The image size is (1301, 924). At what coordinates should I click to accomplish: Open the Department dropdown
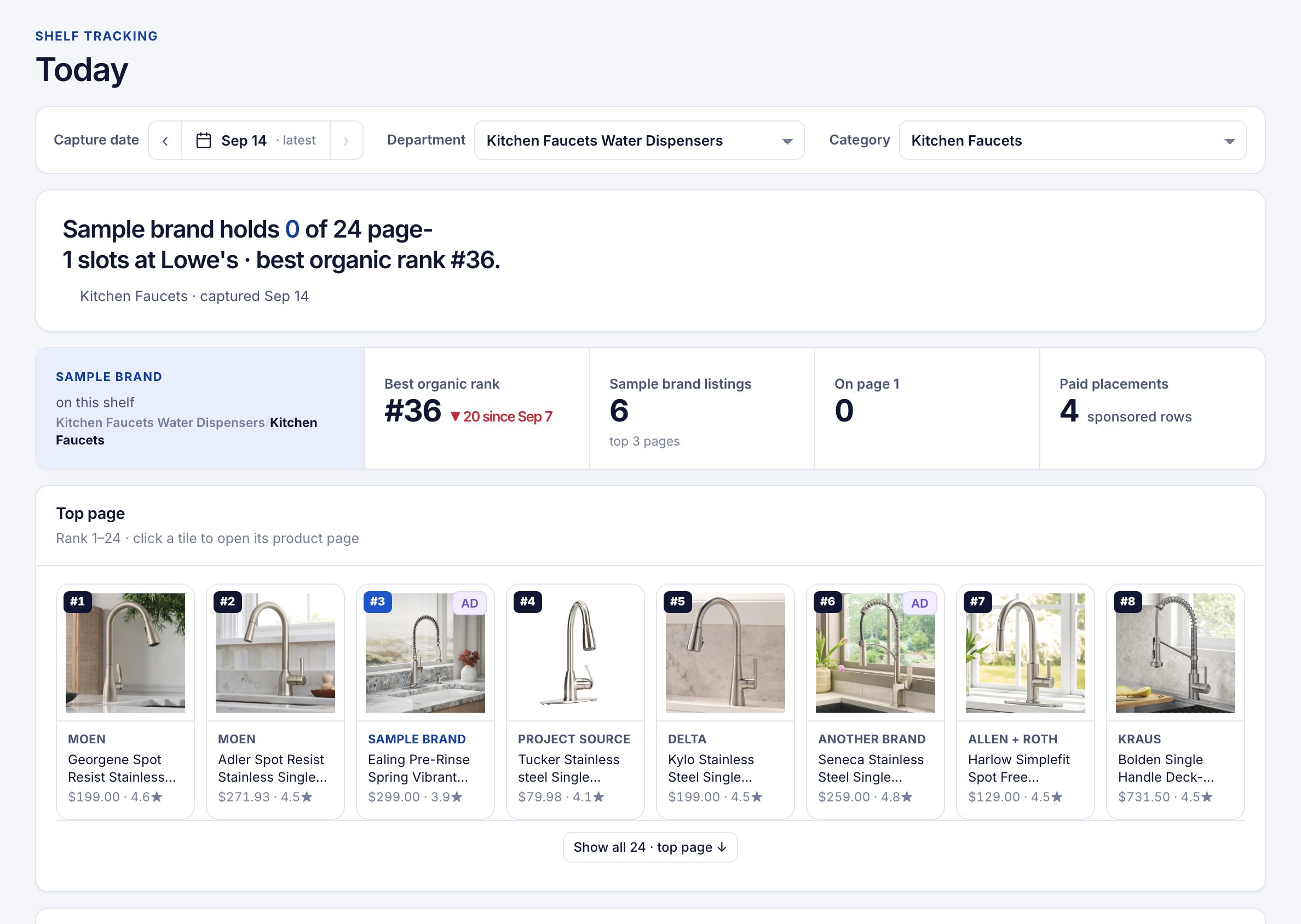(x=639, y=141)
